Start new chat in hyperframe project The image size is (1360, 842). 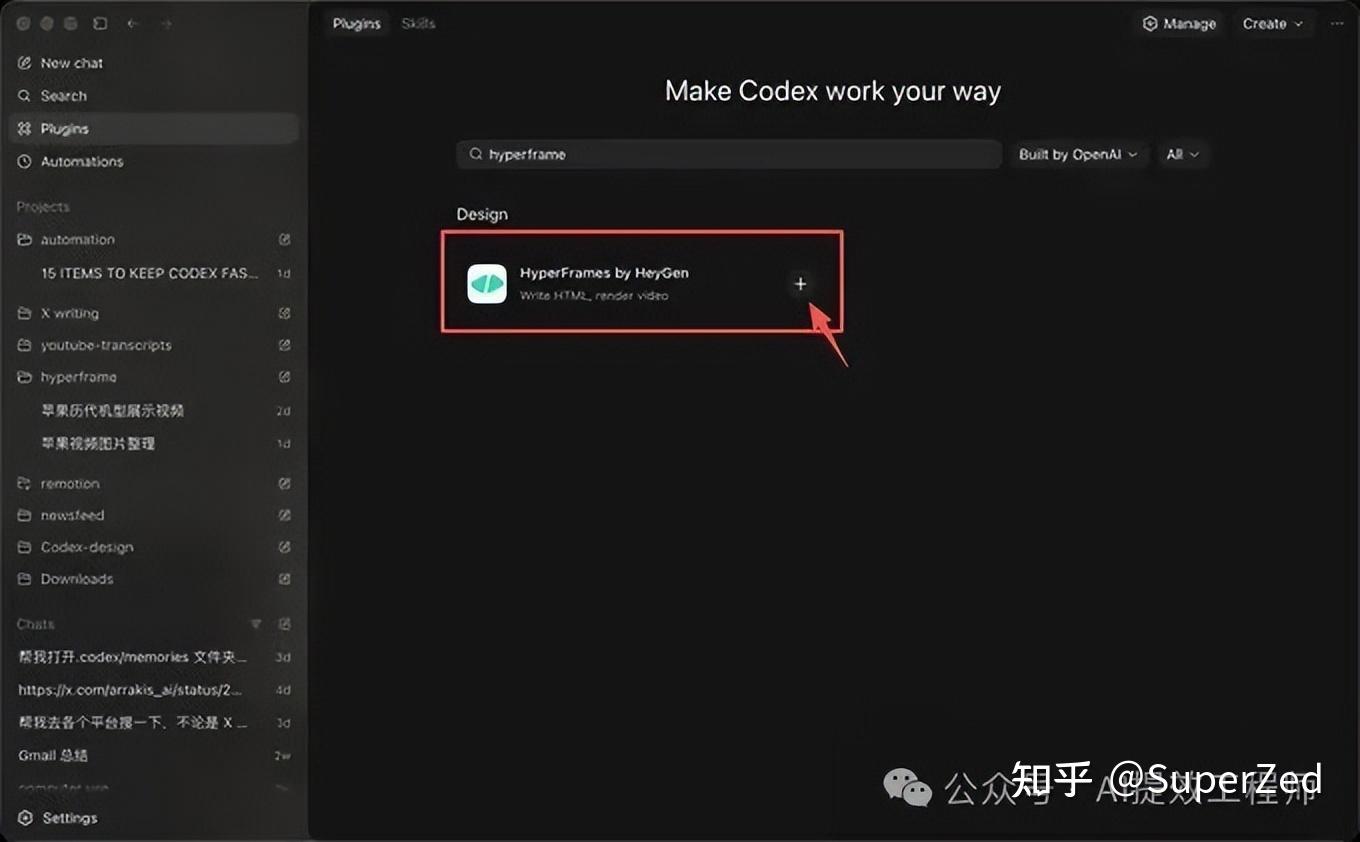pos(284,377)
